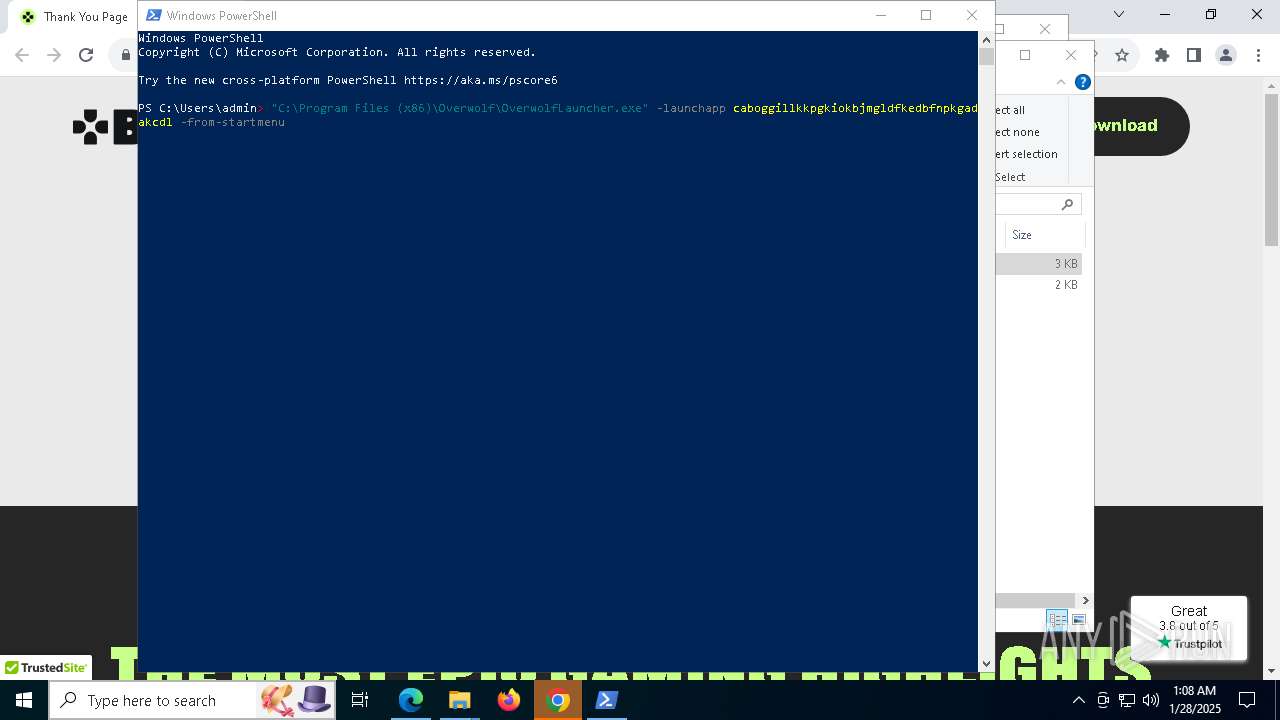Select the 2 KB file row
Screen dimensions: 1280x720
coord(1038,285)
